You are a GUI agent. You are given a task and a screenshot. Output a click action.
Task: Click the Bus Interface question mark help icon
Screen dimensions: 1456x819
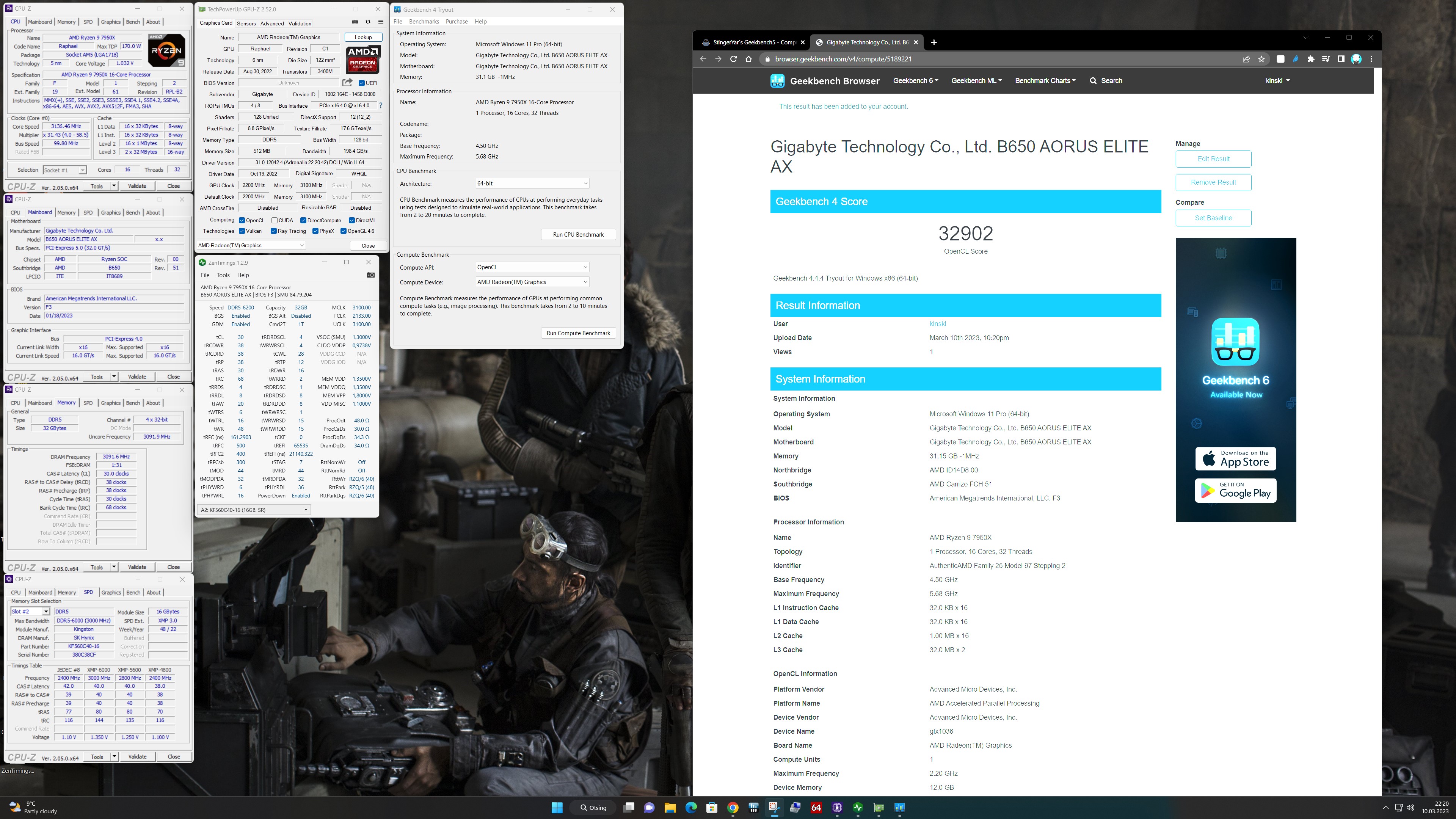coord(380,106)
